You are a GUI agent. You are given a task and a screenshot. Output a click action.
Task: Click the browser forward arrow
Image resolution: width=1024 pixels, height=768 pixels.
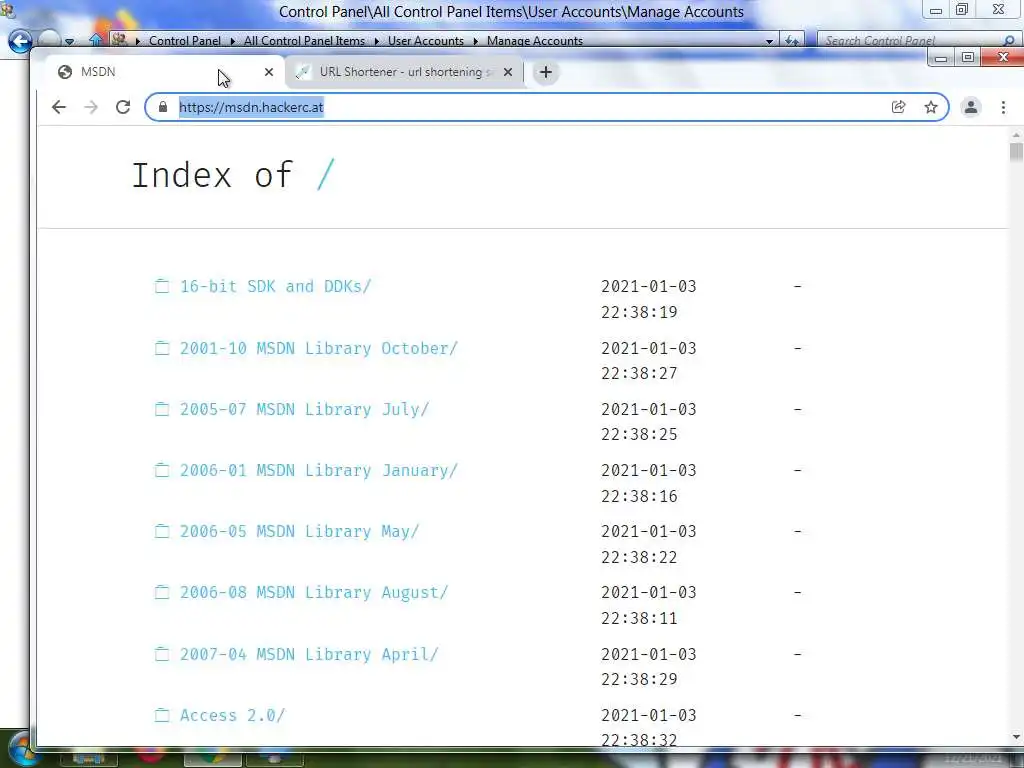pyautogui.click(x=91, y=107)
